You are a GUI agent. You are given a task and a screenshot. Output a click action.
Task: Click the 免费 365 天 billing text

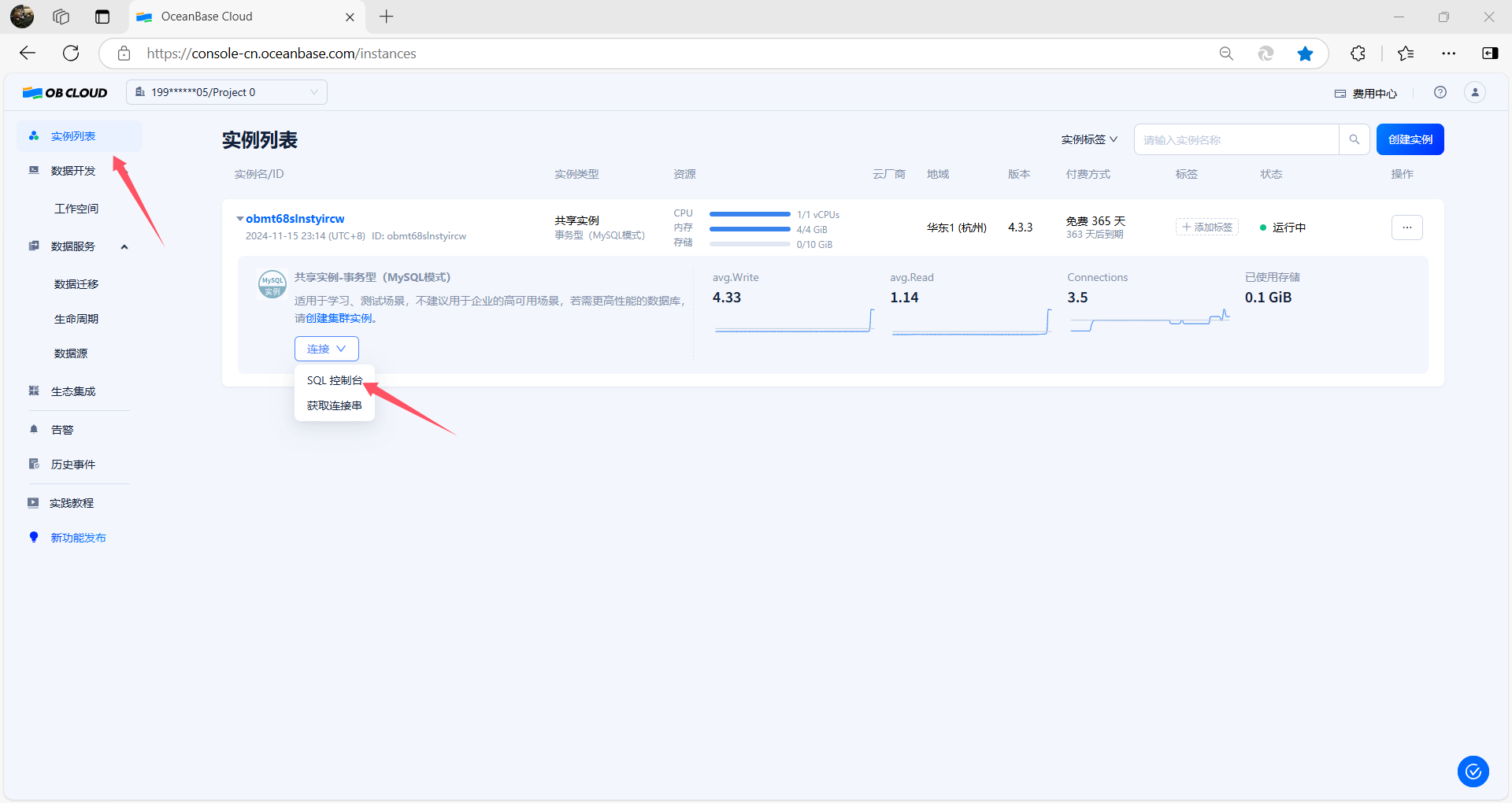tap(1095, 221)
